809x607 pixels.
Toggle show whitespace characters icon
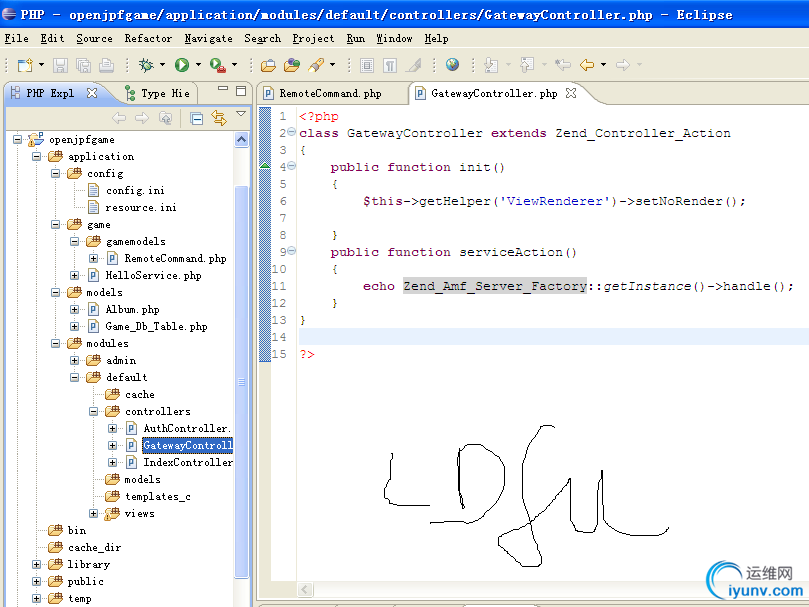pyautogui.click(x=390, y=65)
